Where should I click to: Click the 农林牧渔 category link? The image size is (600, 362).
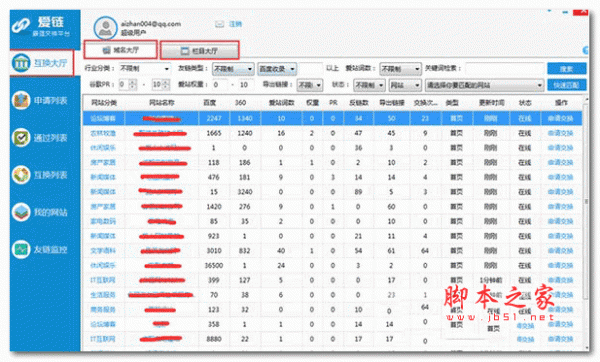103,133
